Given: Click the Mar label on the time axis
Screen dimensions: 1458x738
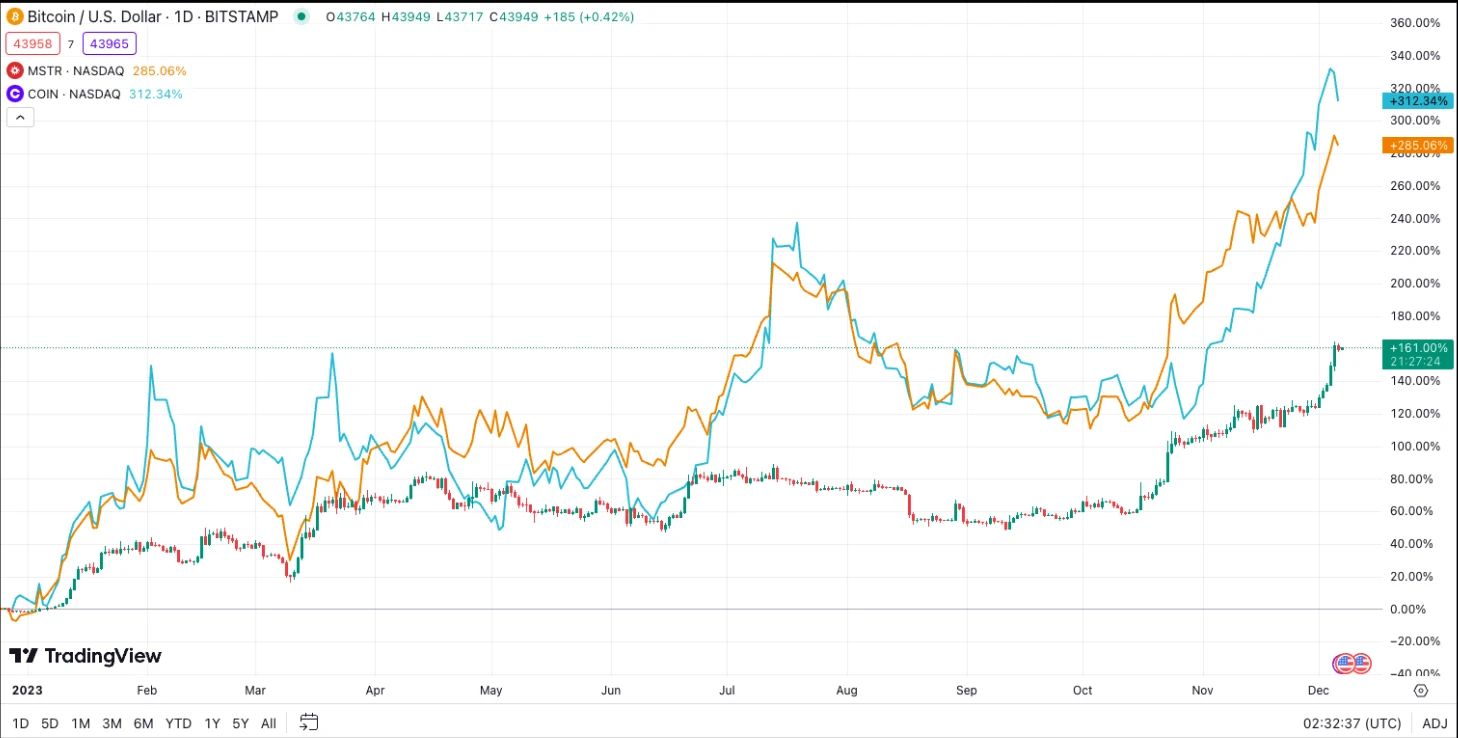Looking at the screenshot, I should (256, 690).
